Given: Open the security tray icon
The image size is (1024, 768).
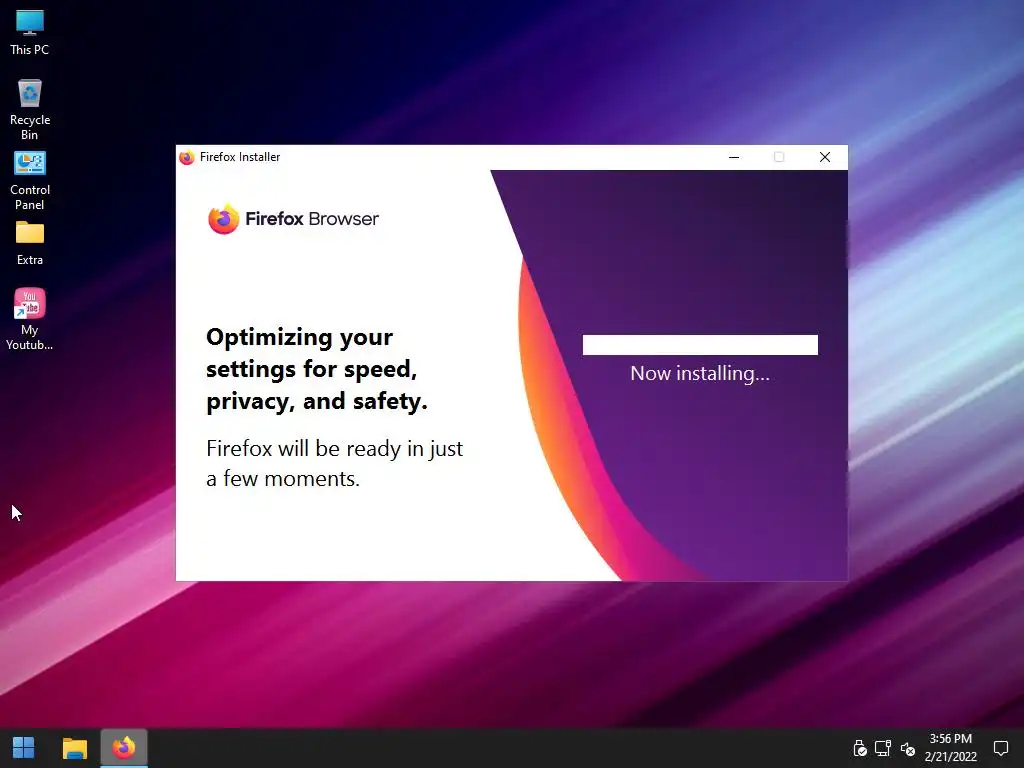Looking at the screenshot, I should point(859,748).
